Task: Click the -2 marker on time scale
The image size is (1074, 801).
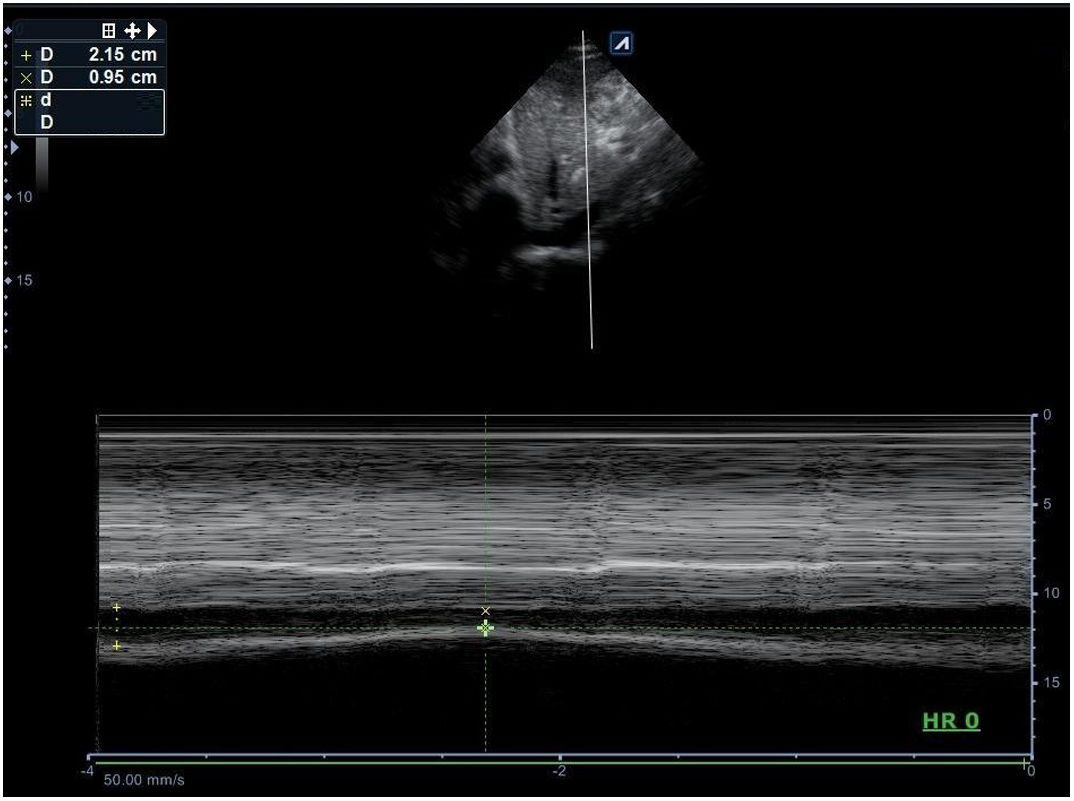Action: click(x=559, y=771)
